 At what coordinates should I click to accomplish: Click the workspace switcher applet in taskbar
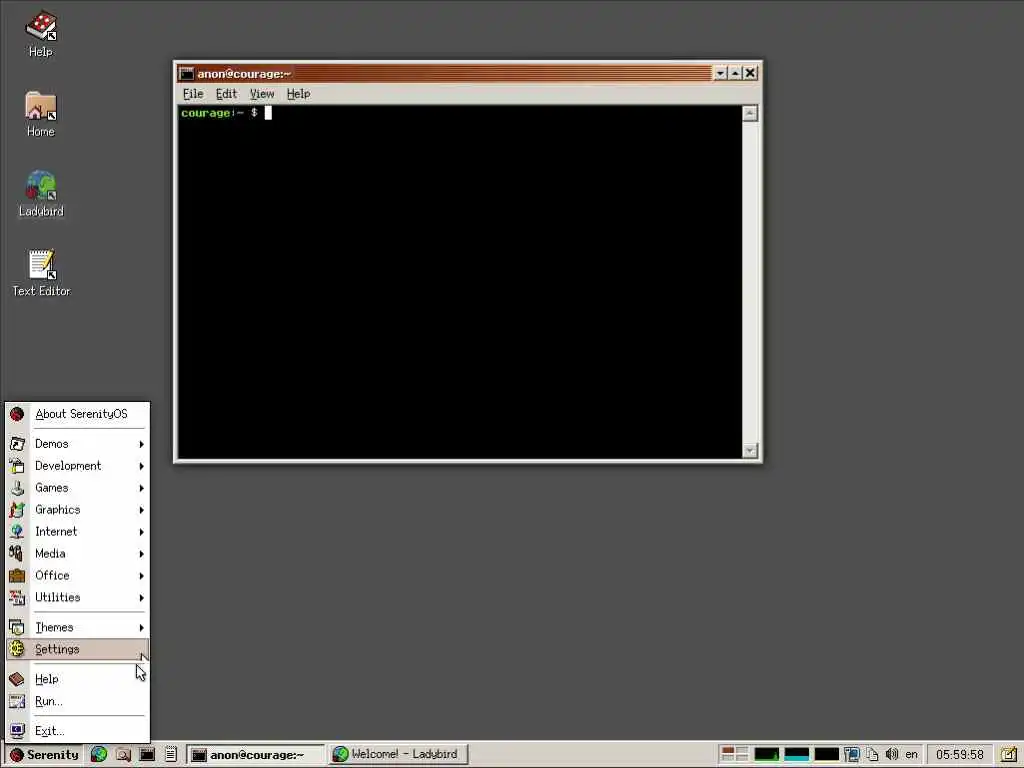tap(735, 754)
